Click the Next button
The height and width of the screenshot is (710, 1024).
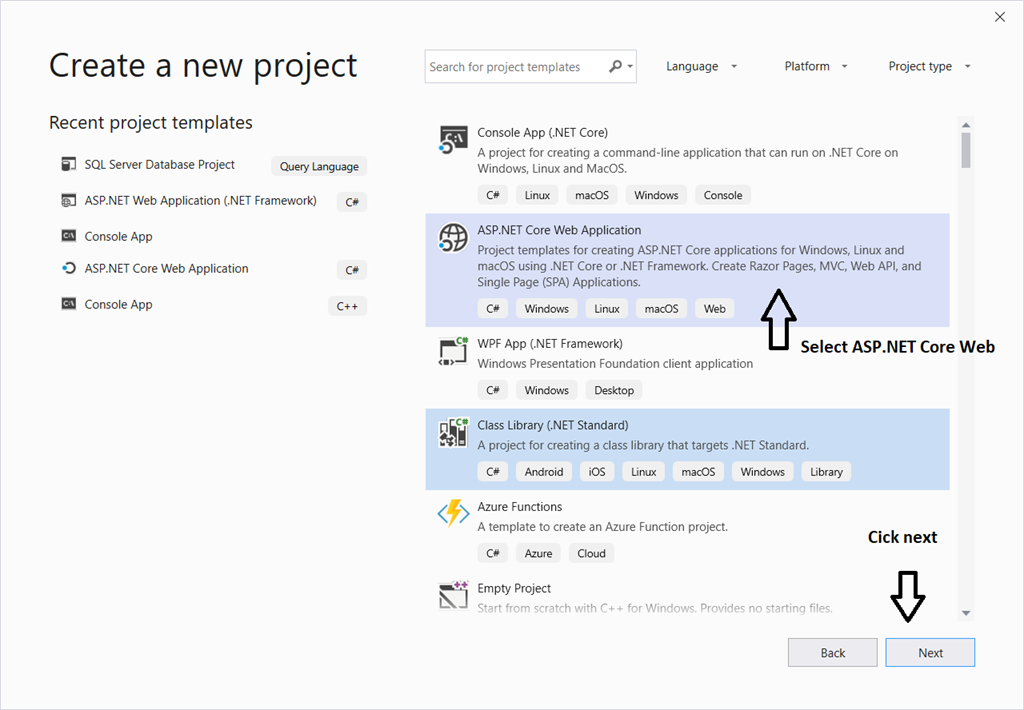[929, 651]
